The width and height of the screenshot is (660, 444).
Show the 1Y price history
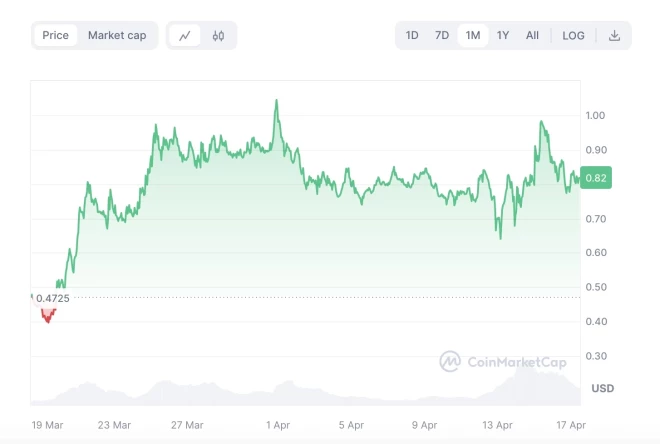tap(503, 35)
